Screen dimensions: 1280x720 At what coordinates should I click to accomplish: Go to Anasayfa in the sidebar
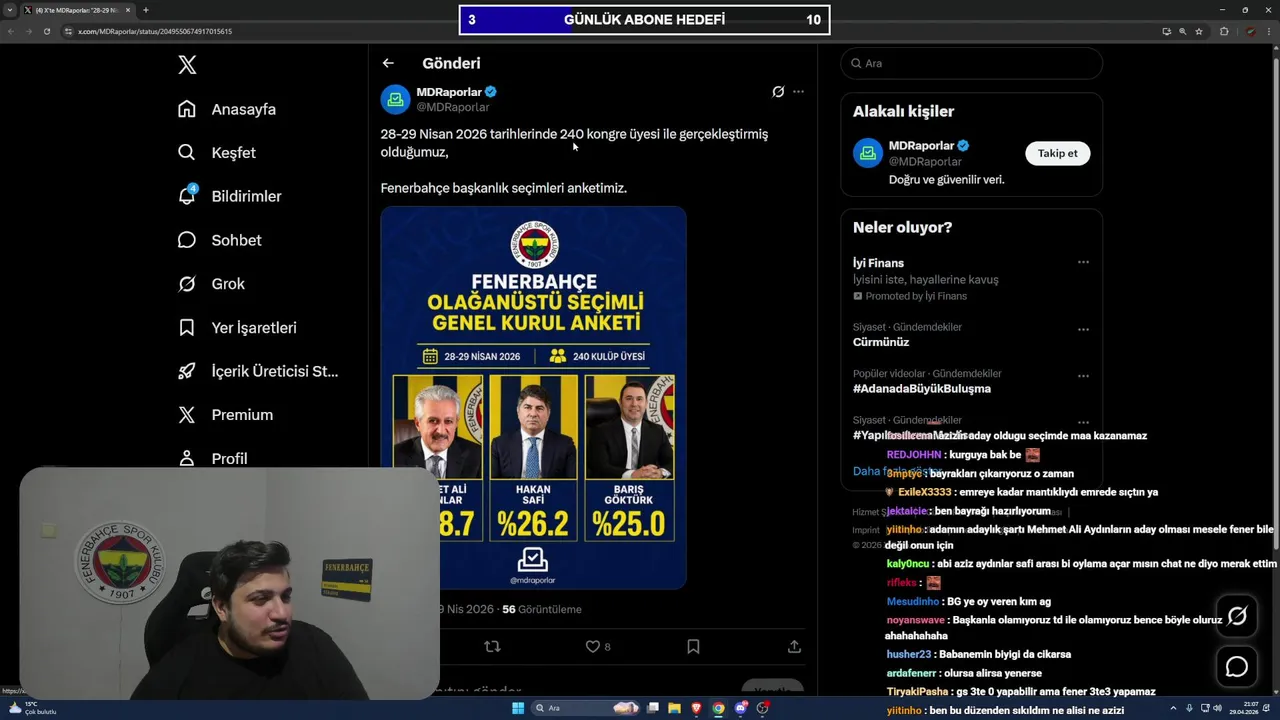227,109
